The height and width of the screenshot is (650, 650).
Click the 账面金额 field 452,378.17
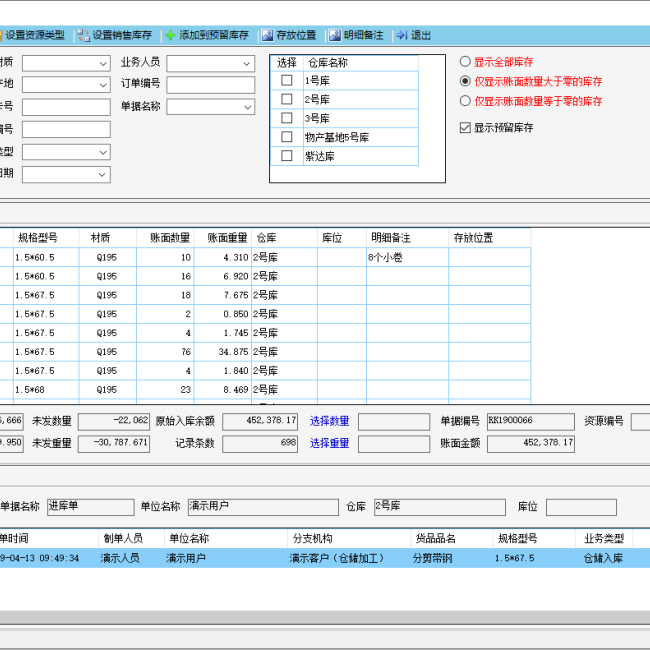[531, 444]
